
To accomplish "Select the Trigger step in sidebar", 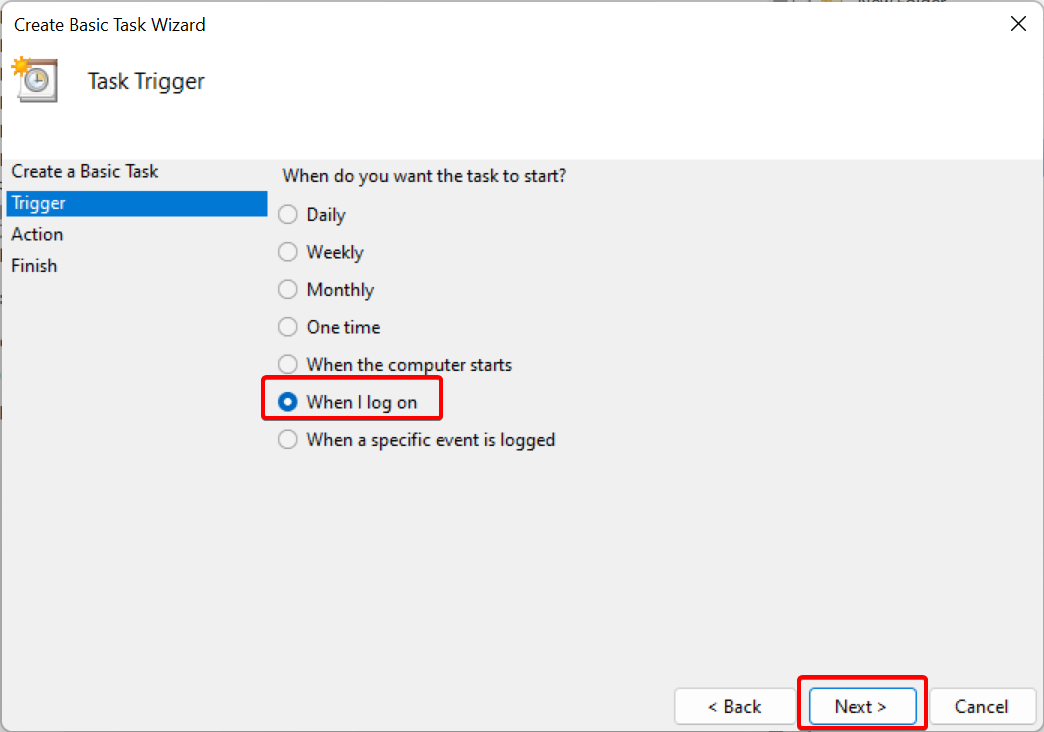I will (39, 203).
